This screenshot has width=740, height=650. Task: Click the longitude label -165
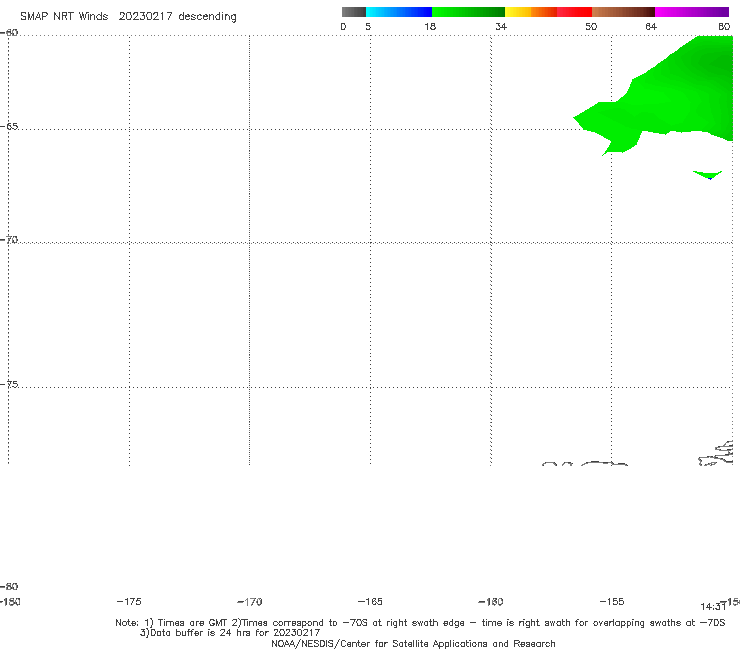[x=370, y=601]
